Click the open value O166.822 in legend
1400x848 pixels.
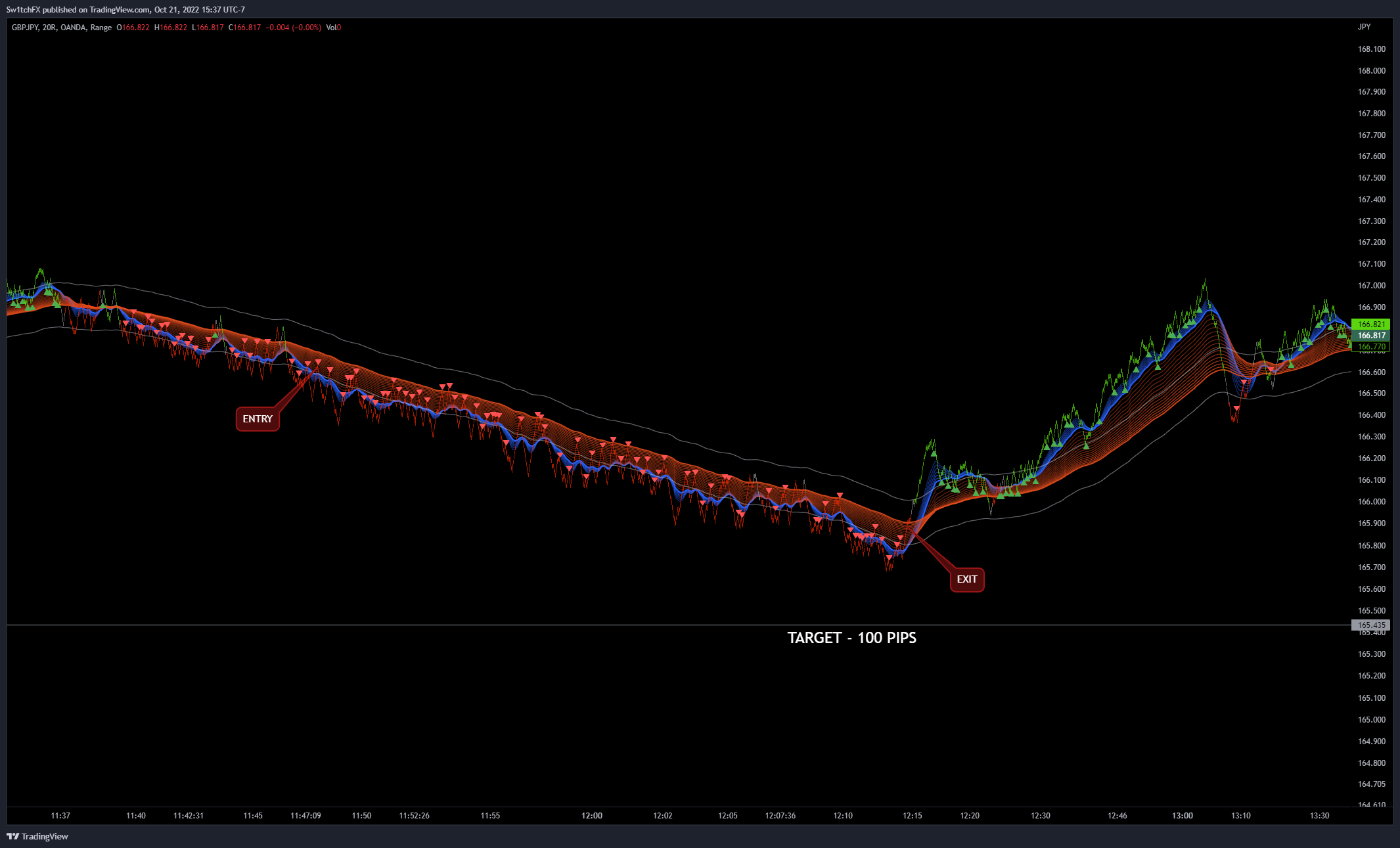(133, 28)
